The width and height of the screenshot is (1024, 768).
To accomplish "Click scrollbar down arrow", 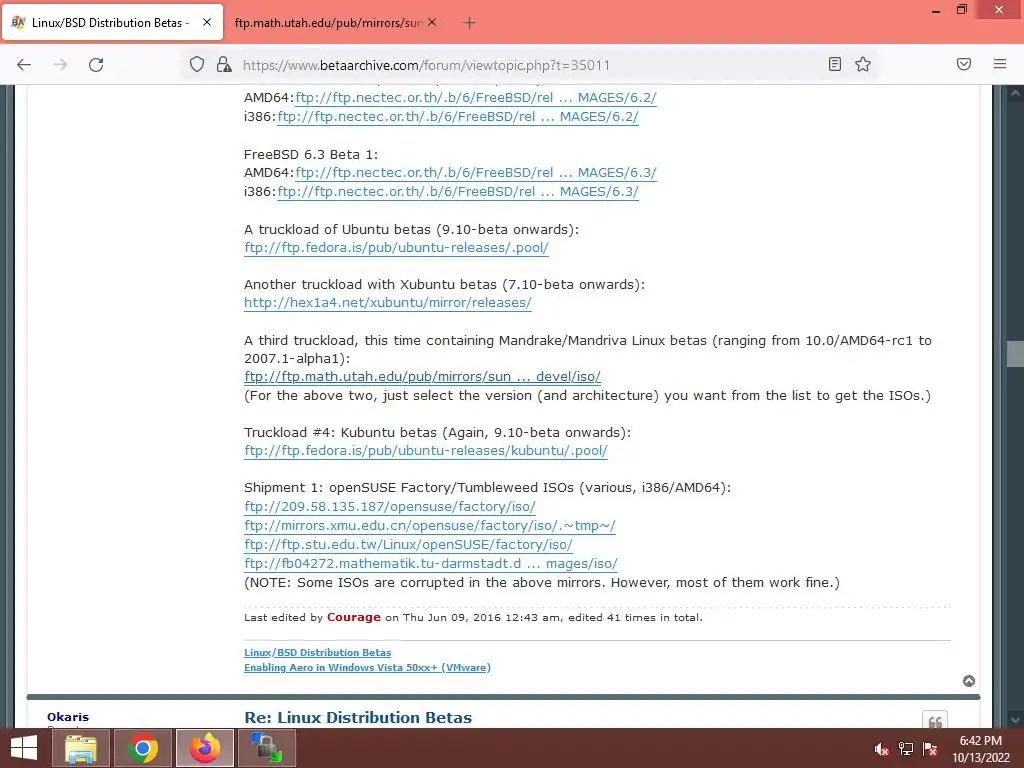I will tap(1016, 720).
